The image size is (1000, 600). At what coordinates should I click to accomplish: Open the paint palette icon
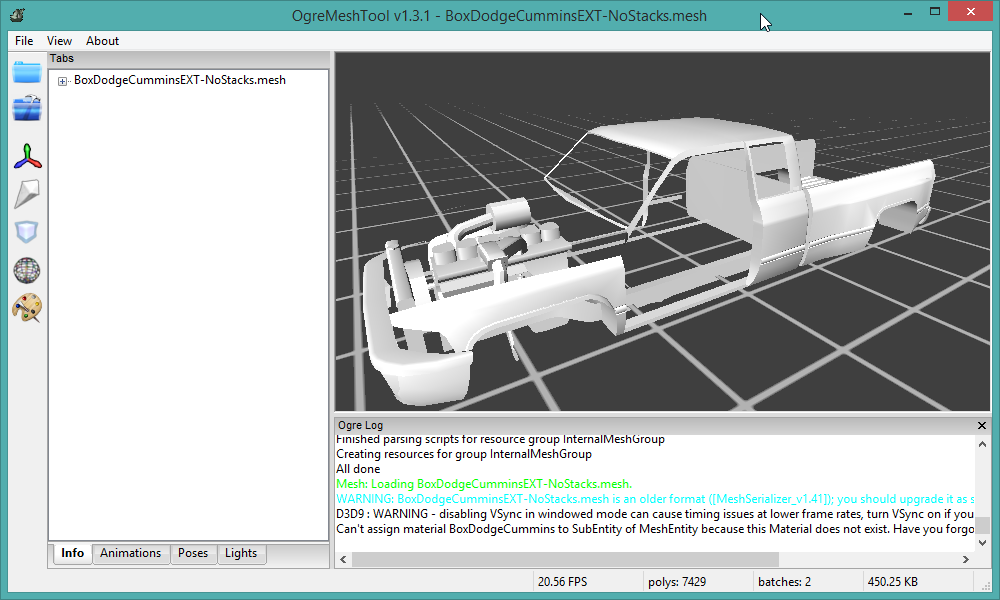point(27,308)
